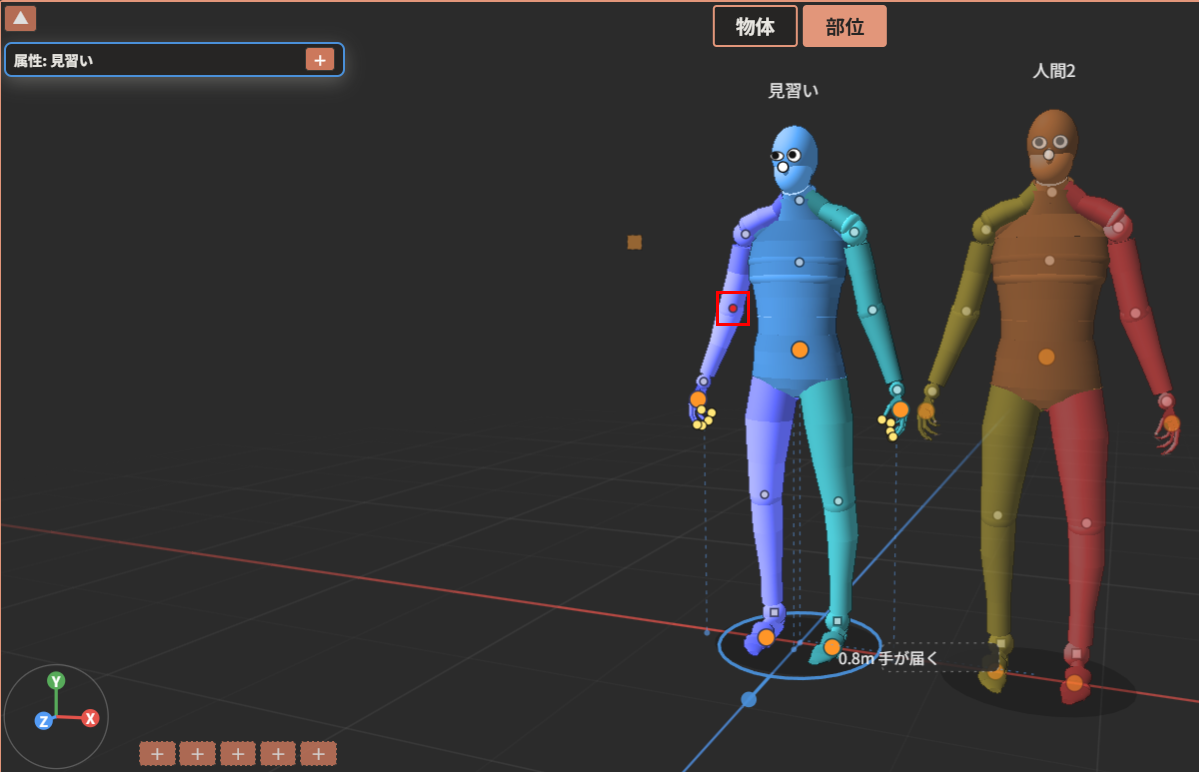Select the knee joint on 見習い's purple leg
The width and height of the screenshot is (1199, 772).
click(x=764, y=495)
